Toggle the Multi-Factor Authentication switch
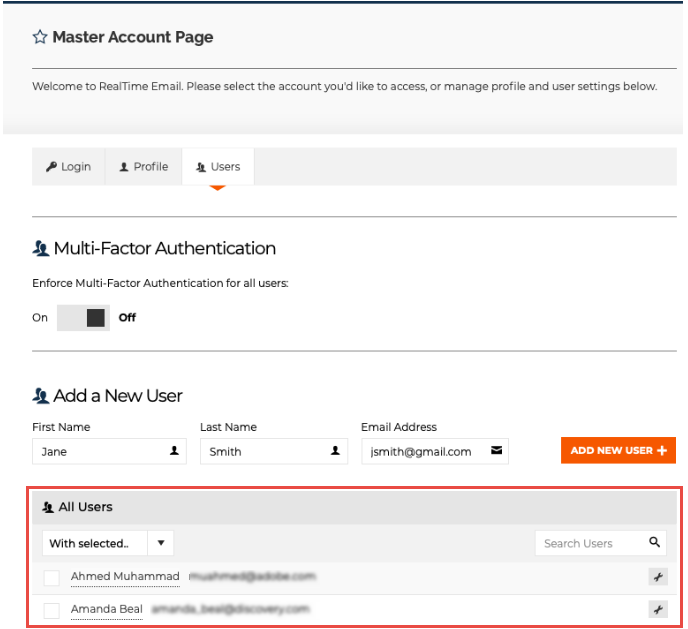Viewport: 688px width, 629px height. (83, 318)
